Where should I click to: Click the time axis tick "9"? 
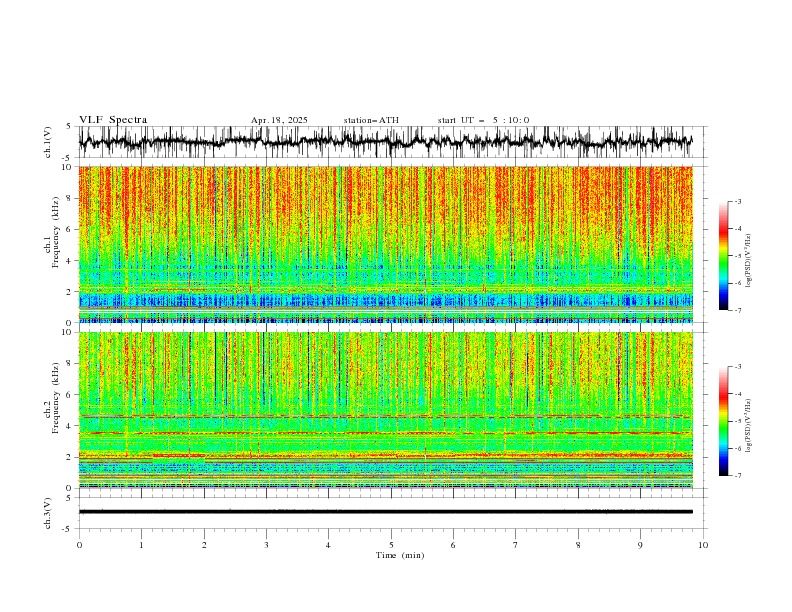click(640, 545)
